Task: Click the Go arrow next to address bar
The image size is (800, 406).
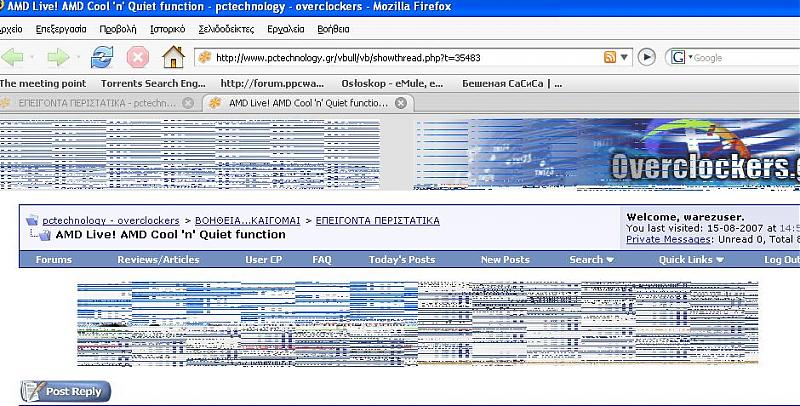Action: [x=646, y=57]
